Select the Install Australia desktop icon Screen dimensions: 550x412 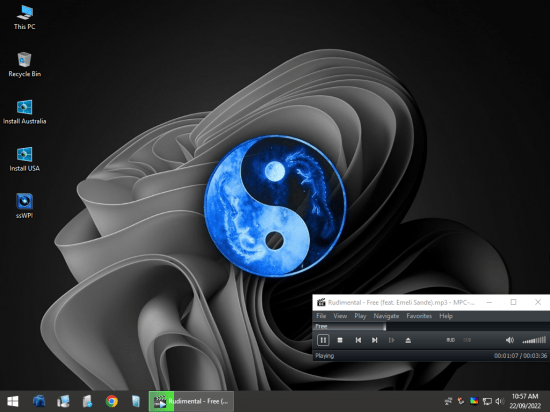pyautogui.click(x=24, y=112)
